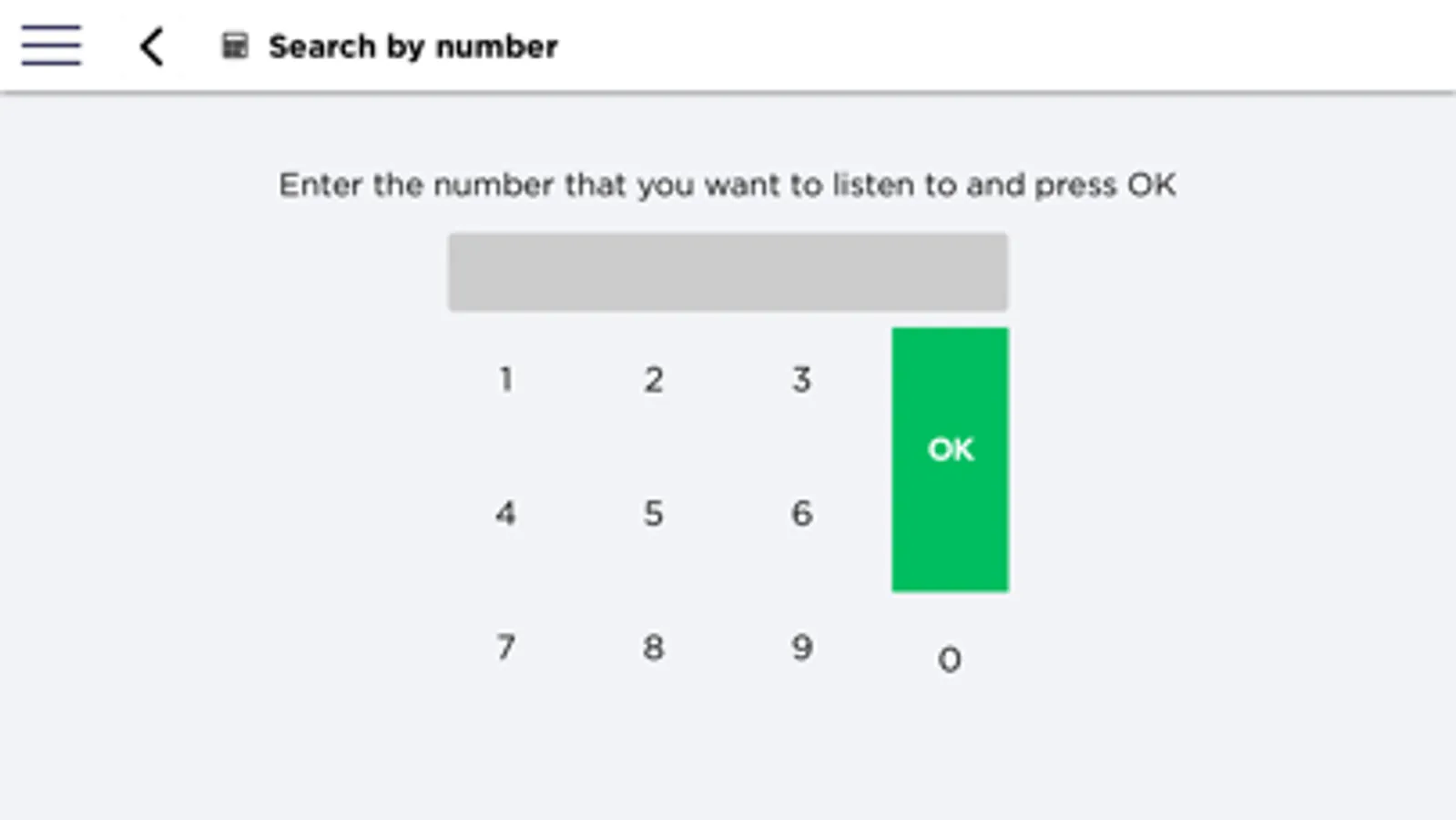Click the keypad icon beside the title
The width and height of the screenshot is (1456, 820).
click(x=235, y=46)
